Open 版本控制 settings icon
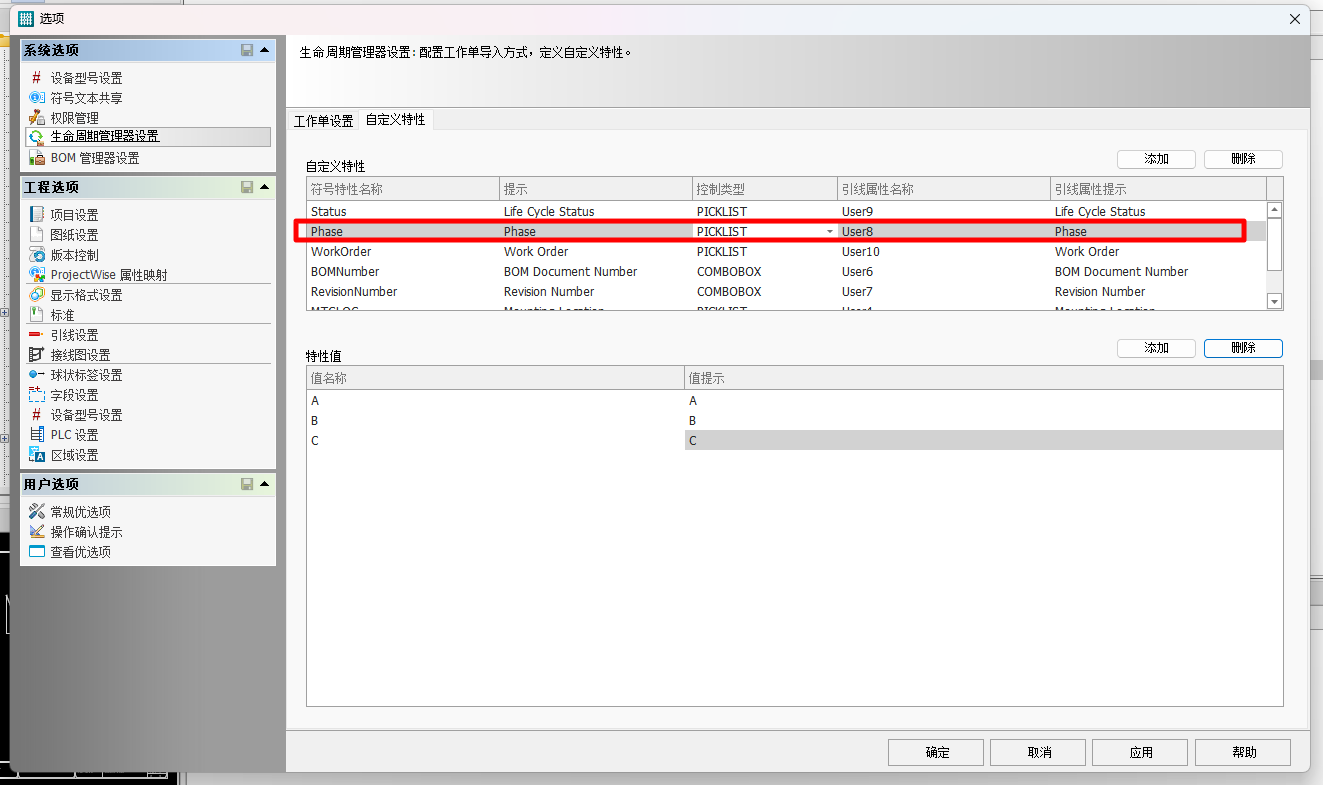The width and height of the screenshot is (1323, 785). coord(37,255)
